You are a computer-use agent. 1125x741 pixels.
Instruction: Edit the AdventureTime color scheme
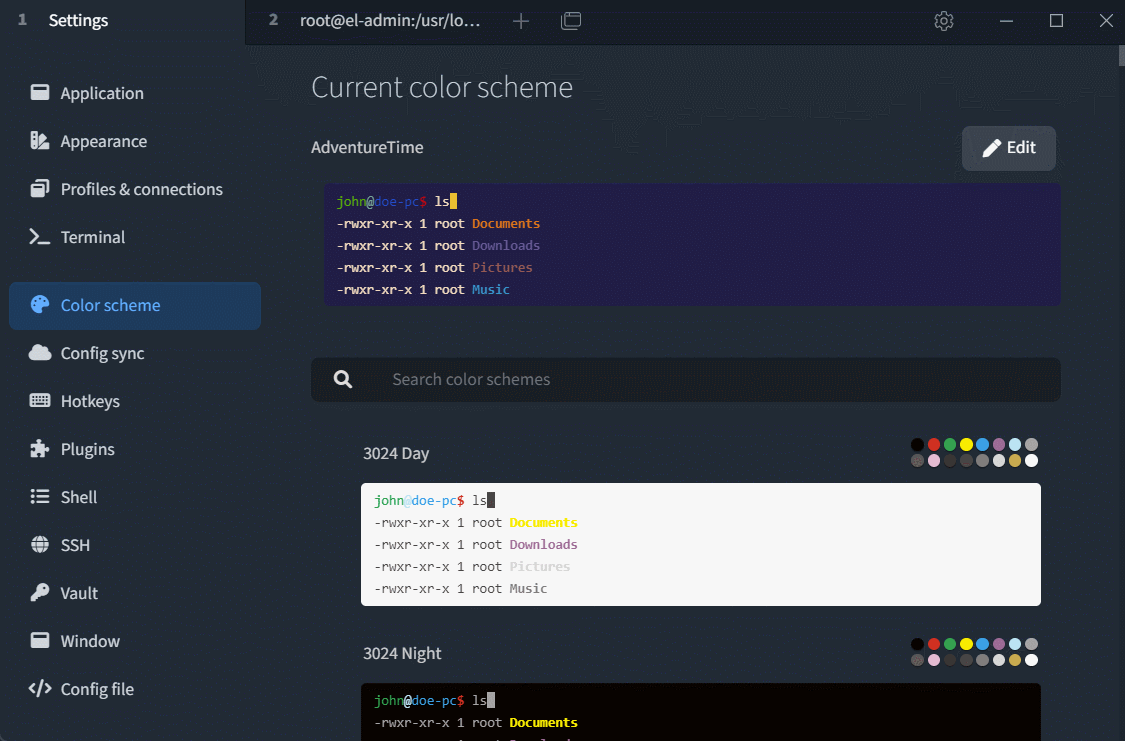1009,148
